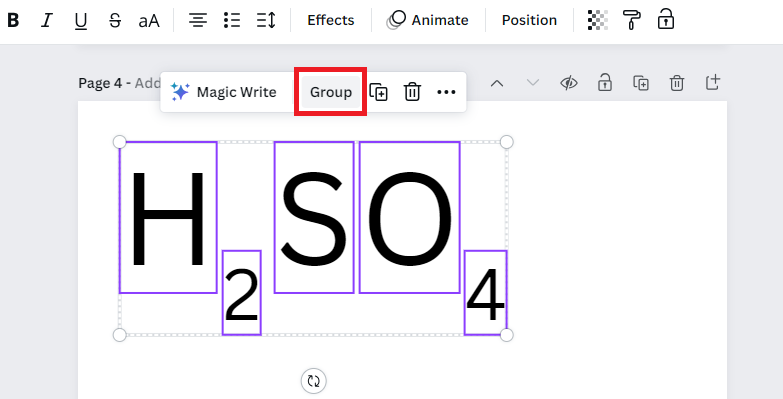Delete page 4 with trash icon
This screenshot has width=783, height=399.
pyautogui.click(x=677, y=83)
